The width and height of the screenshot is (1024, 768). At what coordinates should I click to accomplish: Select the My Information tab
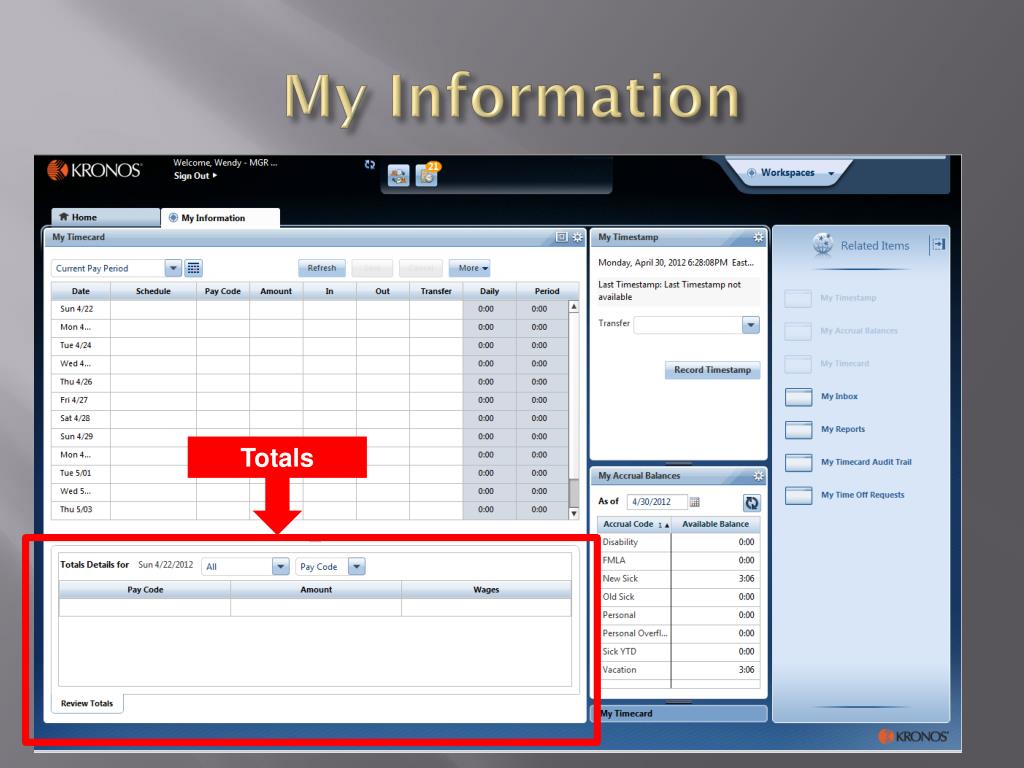point(221,217)
